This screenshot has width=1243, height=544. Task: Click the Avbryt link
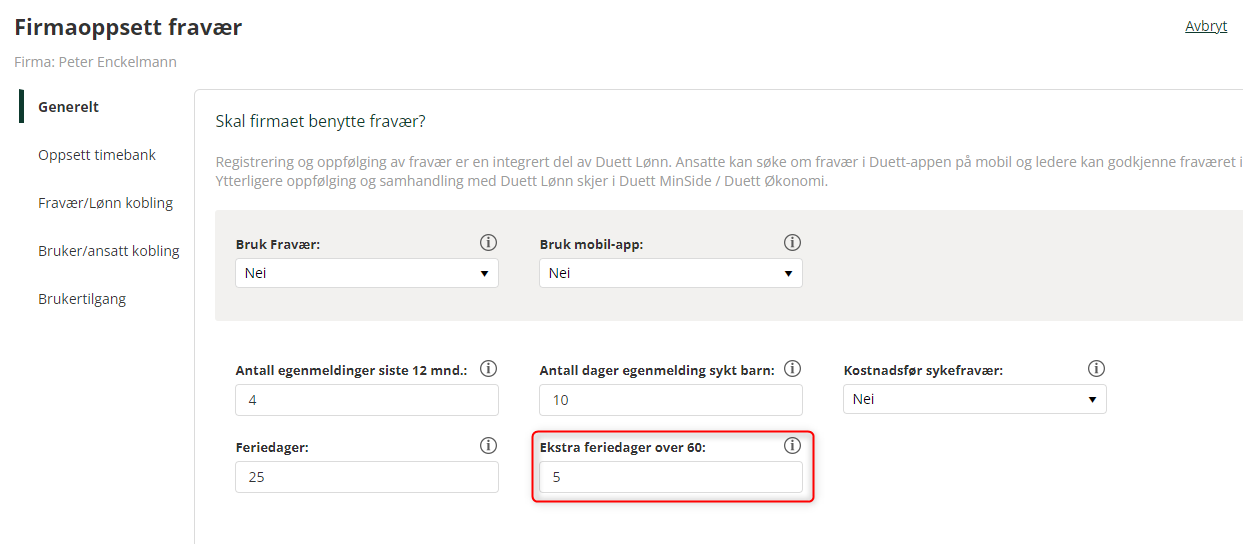(1206, 26)
